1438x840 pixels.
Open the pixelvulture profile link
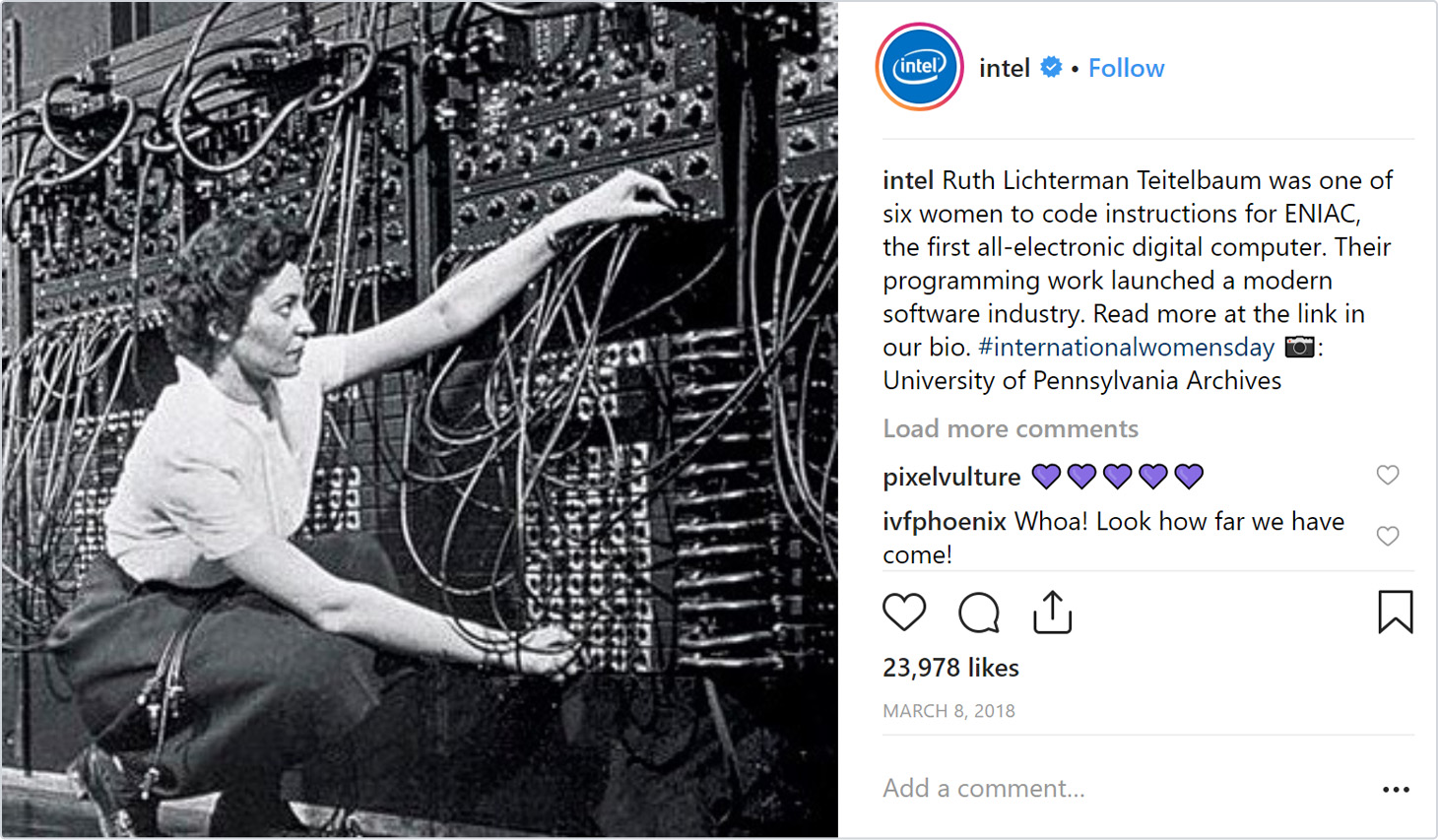951,477
